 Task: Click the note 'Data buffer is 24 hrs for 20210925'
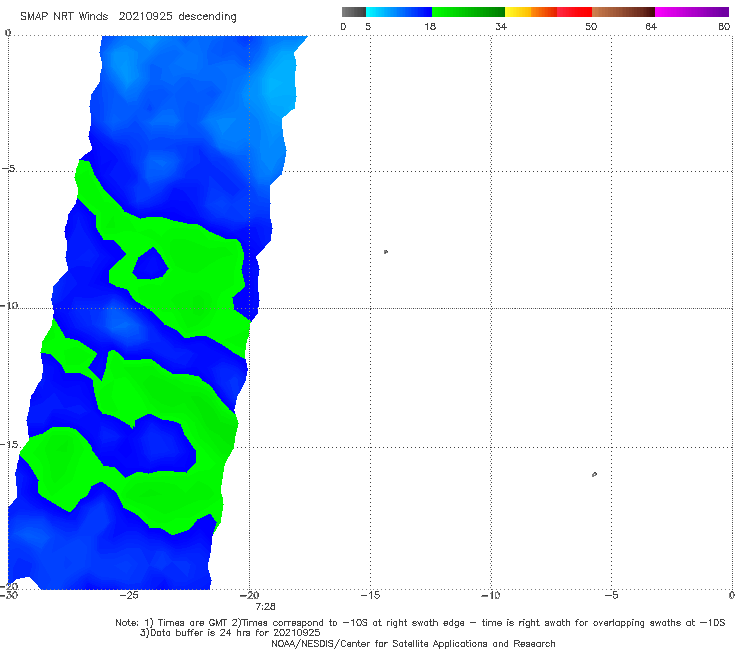[x=235, y=633]
